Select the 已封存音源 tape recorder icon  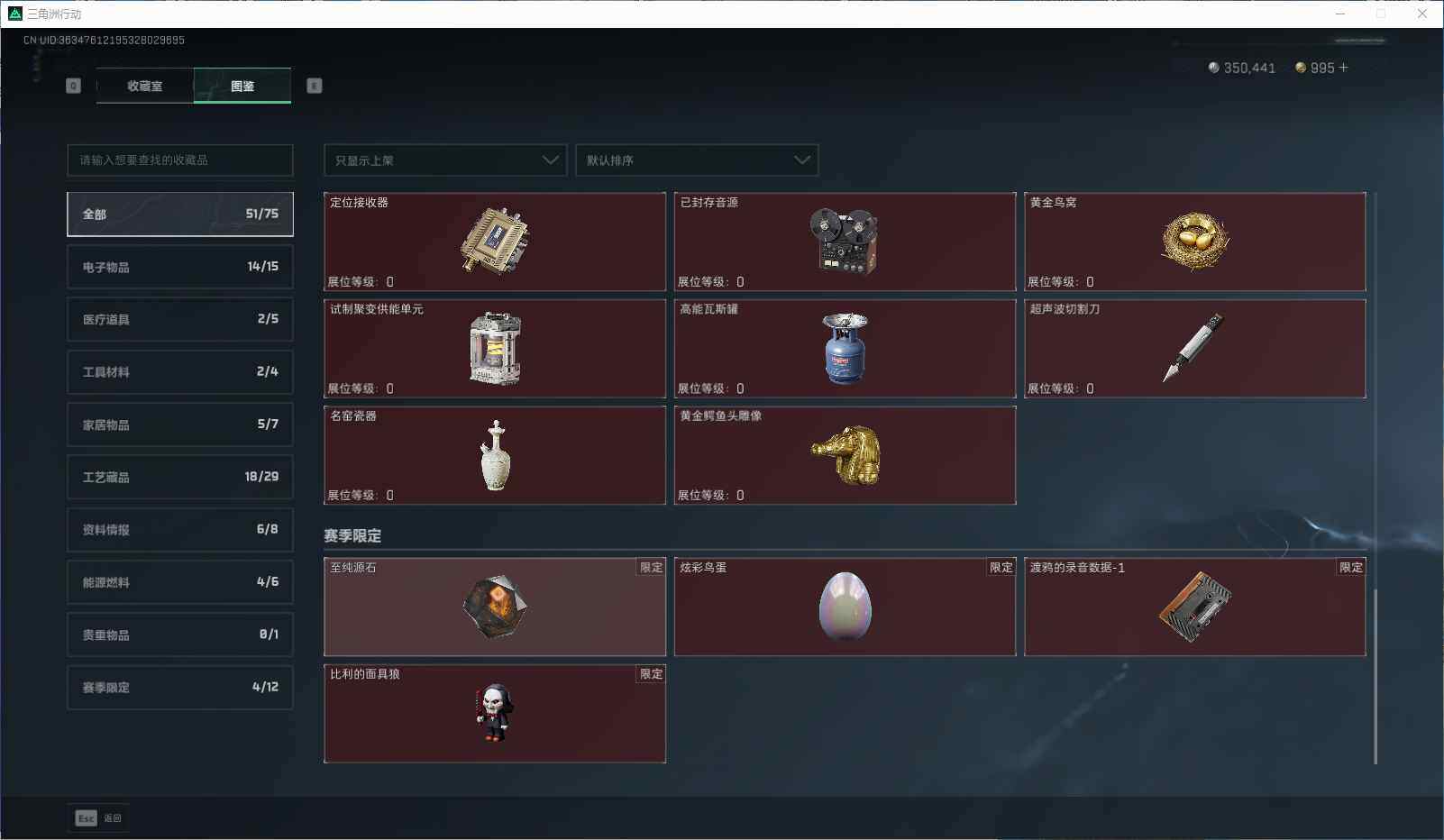845,241
